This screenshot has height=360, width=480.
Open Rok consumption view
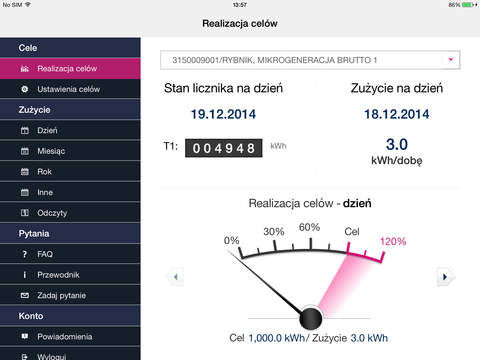70,172
